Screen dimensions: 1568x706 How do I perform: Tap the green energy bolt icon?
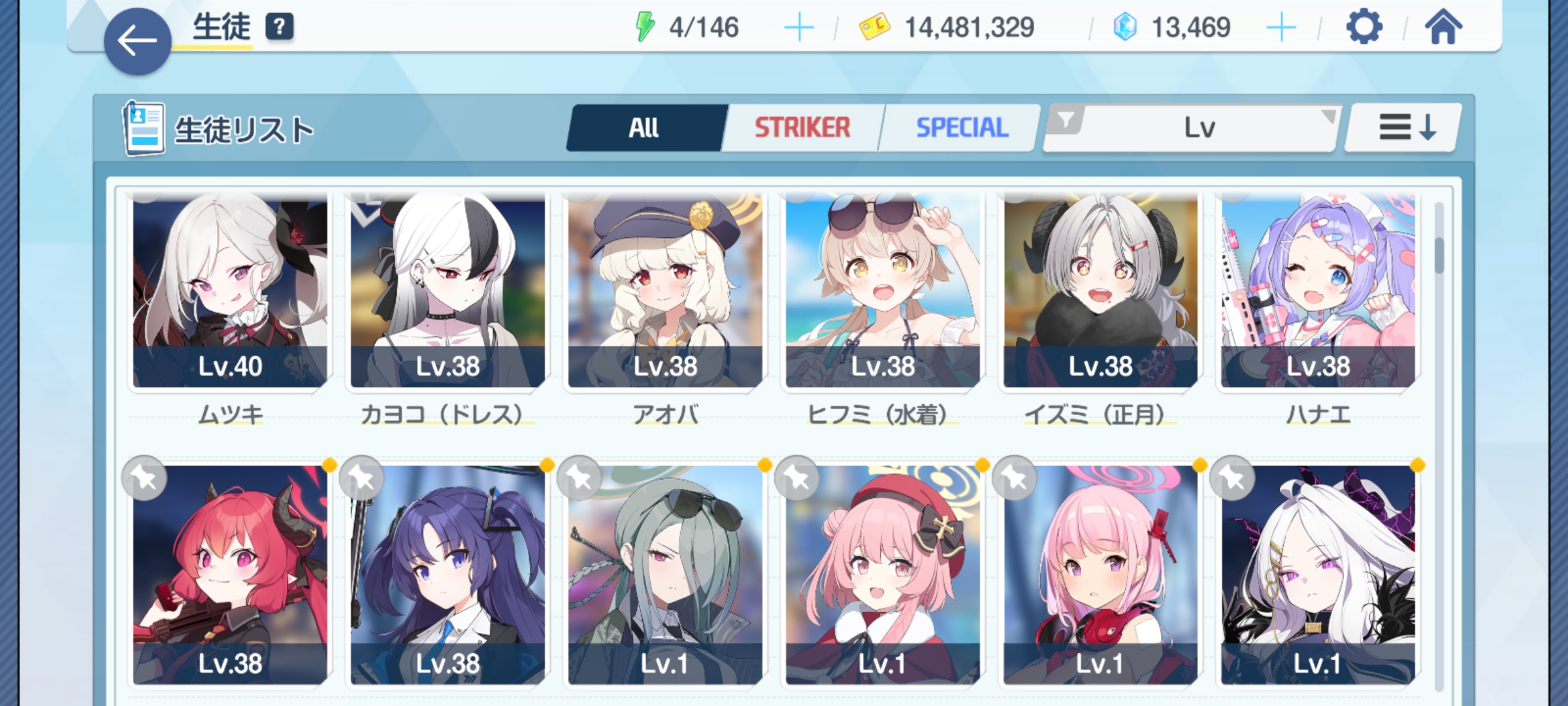point(645,27)
